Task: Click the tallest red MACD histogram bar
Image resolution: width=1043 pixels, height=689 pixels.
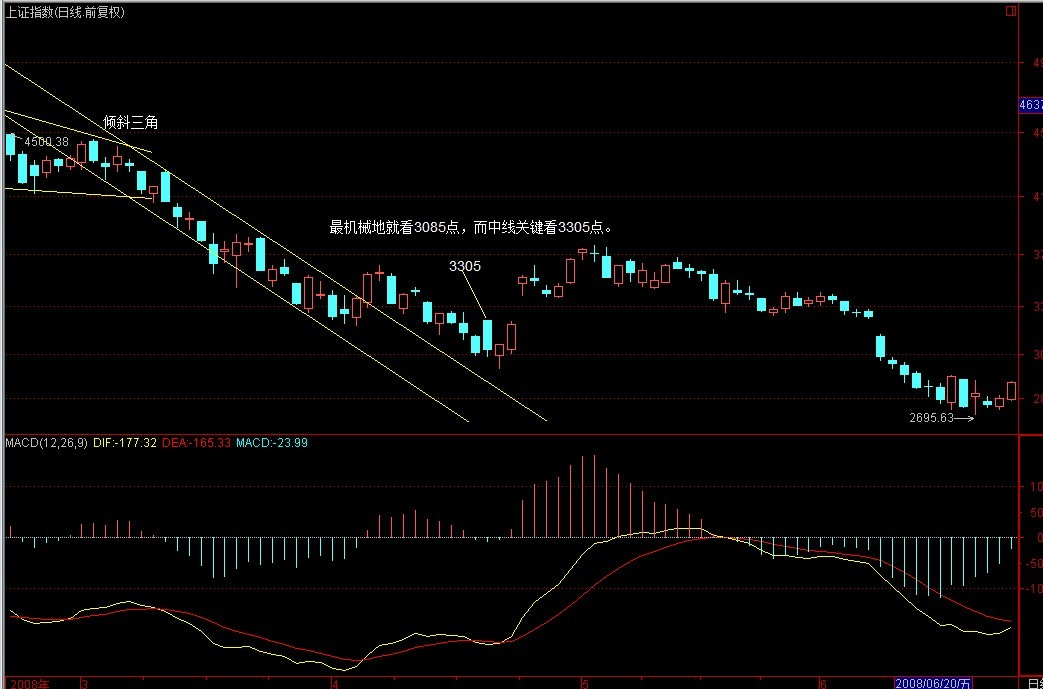Action: (x=594, y=497)
